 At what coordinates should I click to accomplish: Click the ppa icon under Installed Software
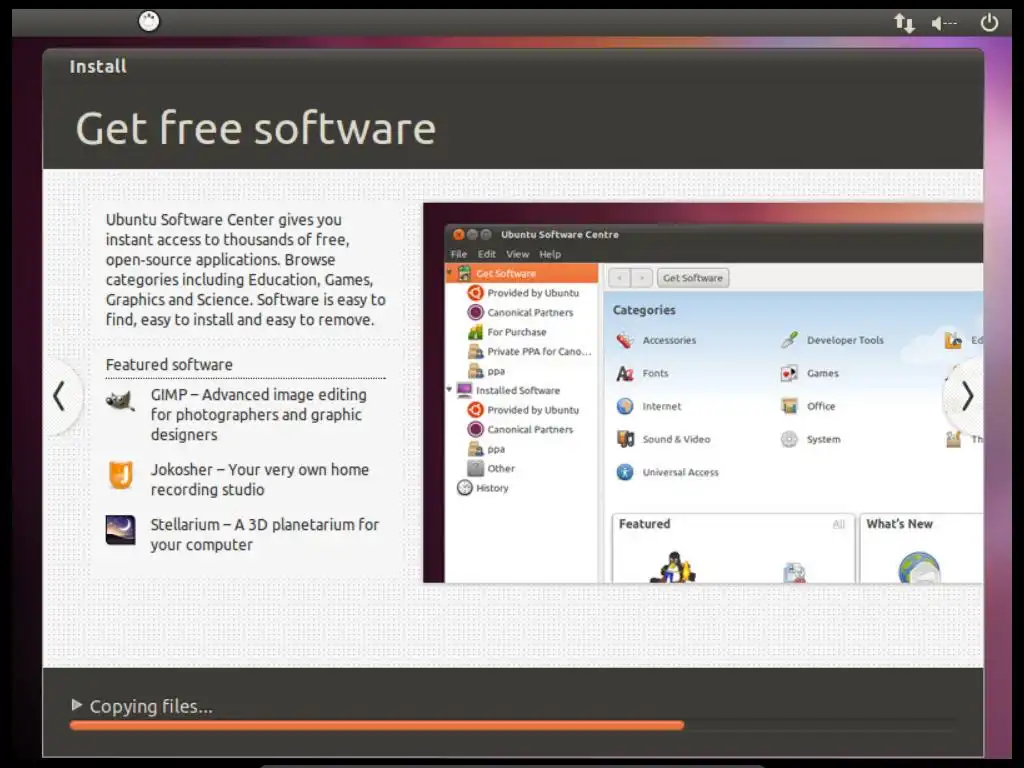475,449
